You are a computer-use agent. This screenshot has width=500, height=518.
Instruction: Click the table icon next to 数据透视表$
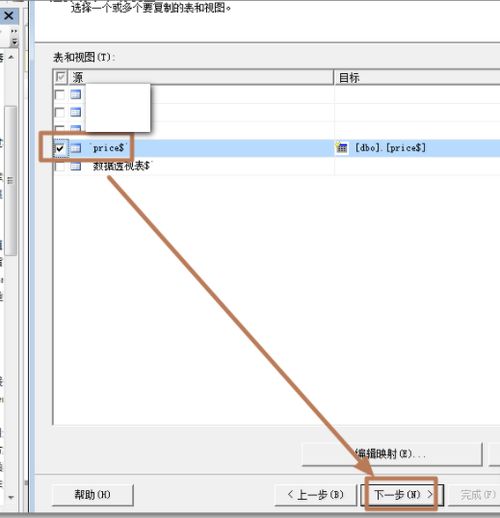click(76, 166)
